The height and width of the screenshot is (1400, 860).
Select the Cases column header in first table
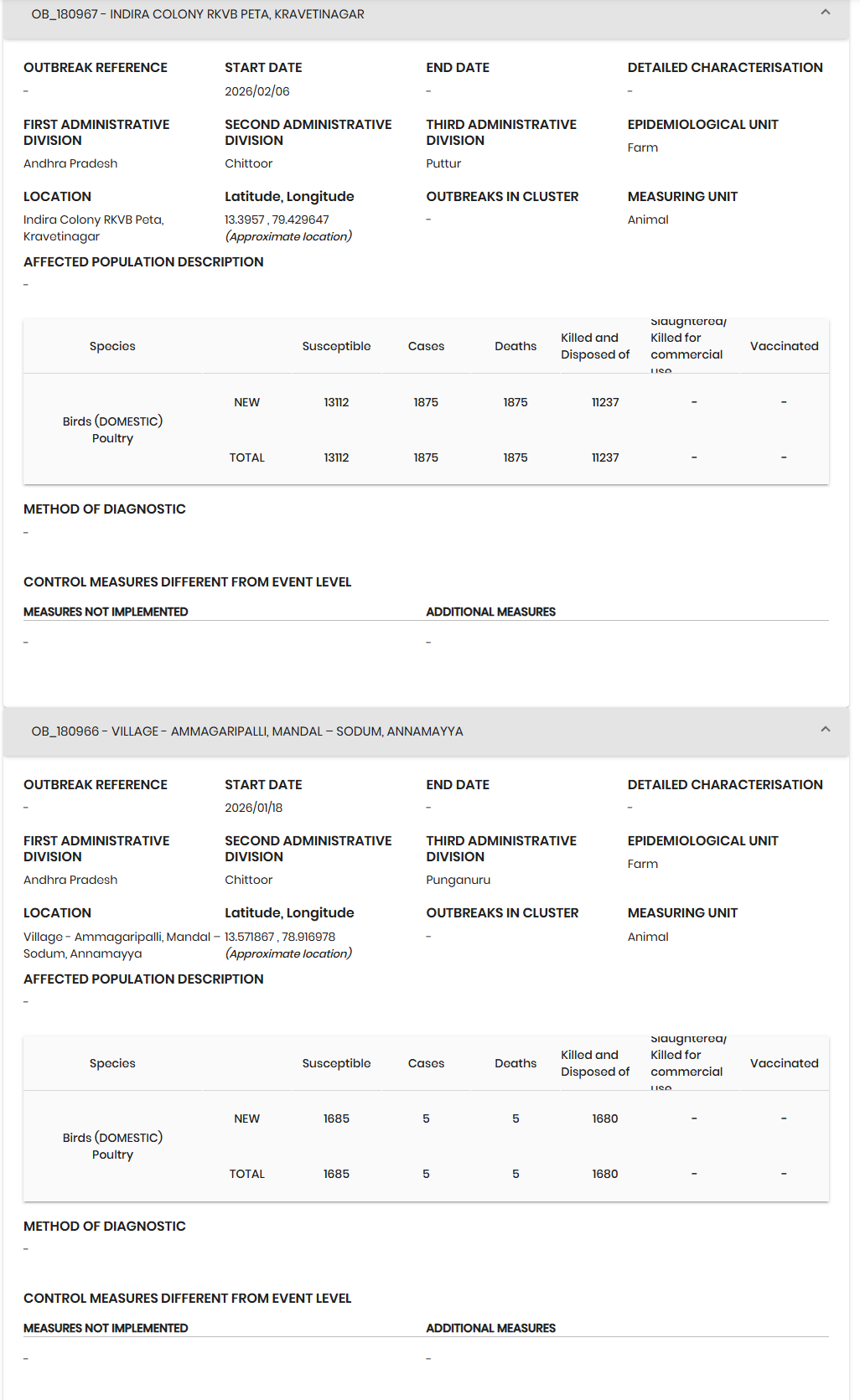pos(426,346)
